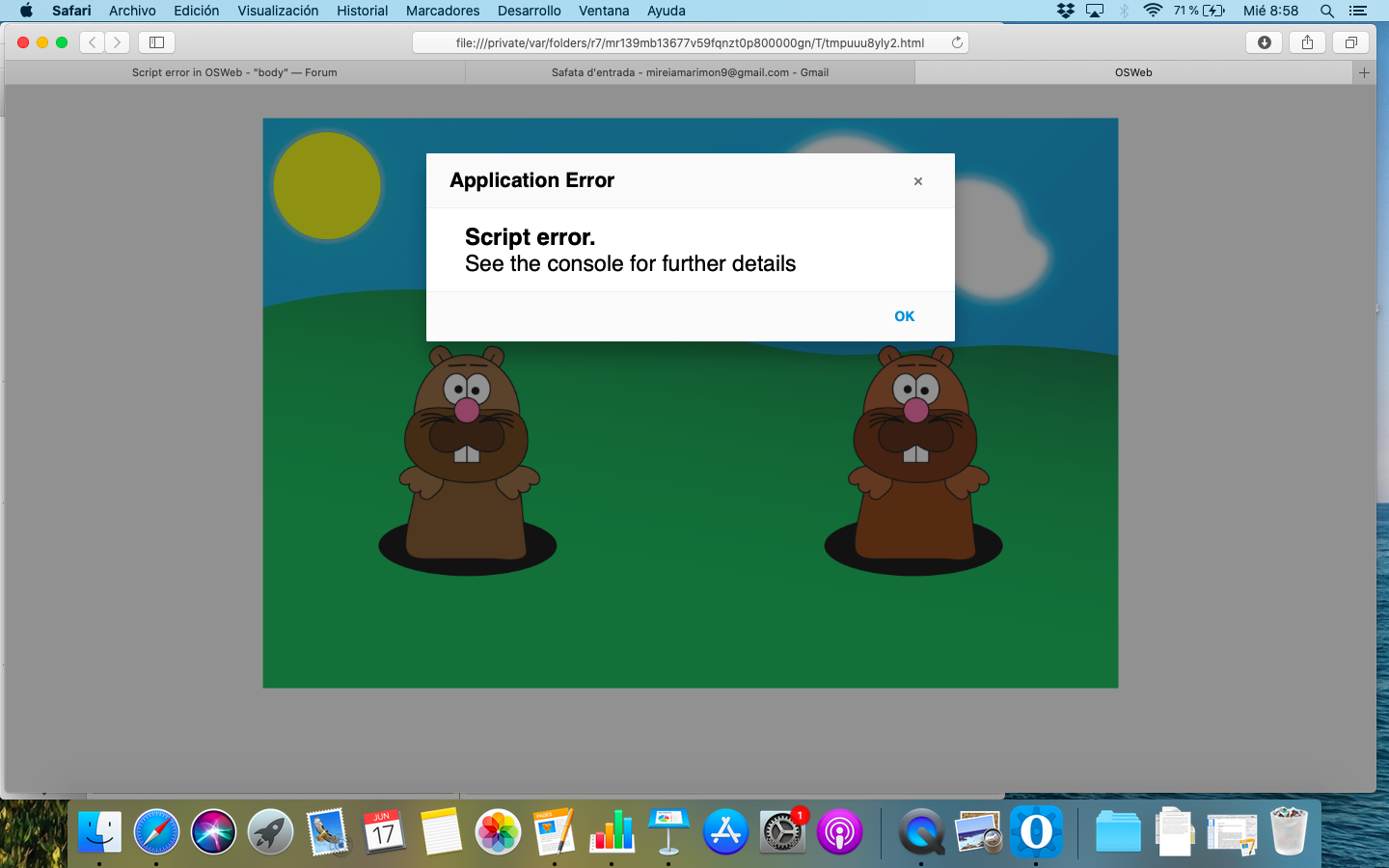
Task: Open the Wi-Fi menu bar icon
Action: pos(1153,11)
